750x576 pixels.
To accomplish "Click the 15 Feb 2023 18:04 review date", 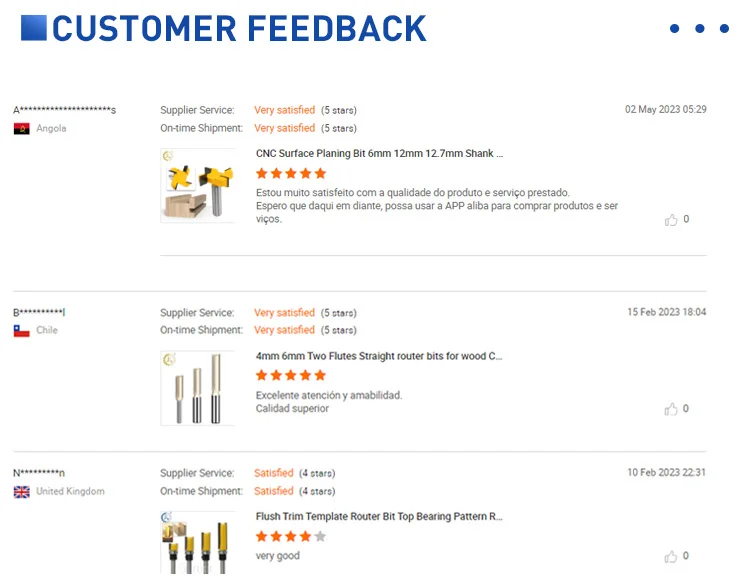I will pyautogui.click(x=666, y=312).
